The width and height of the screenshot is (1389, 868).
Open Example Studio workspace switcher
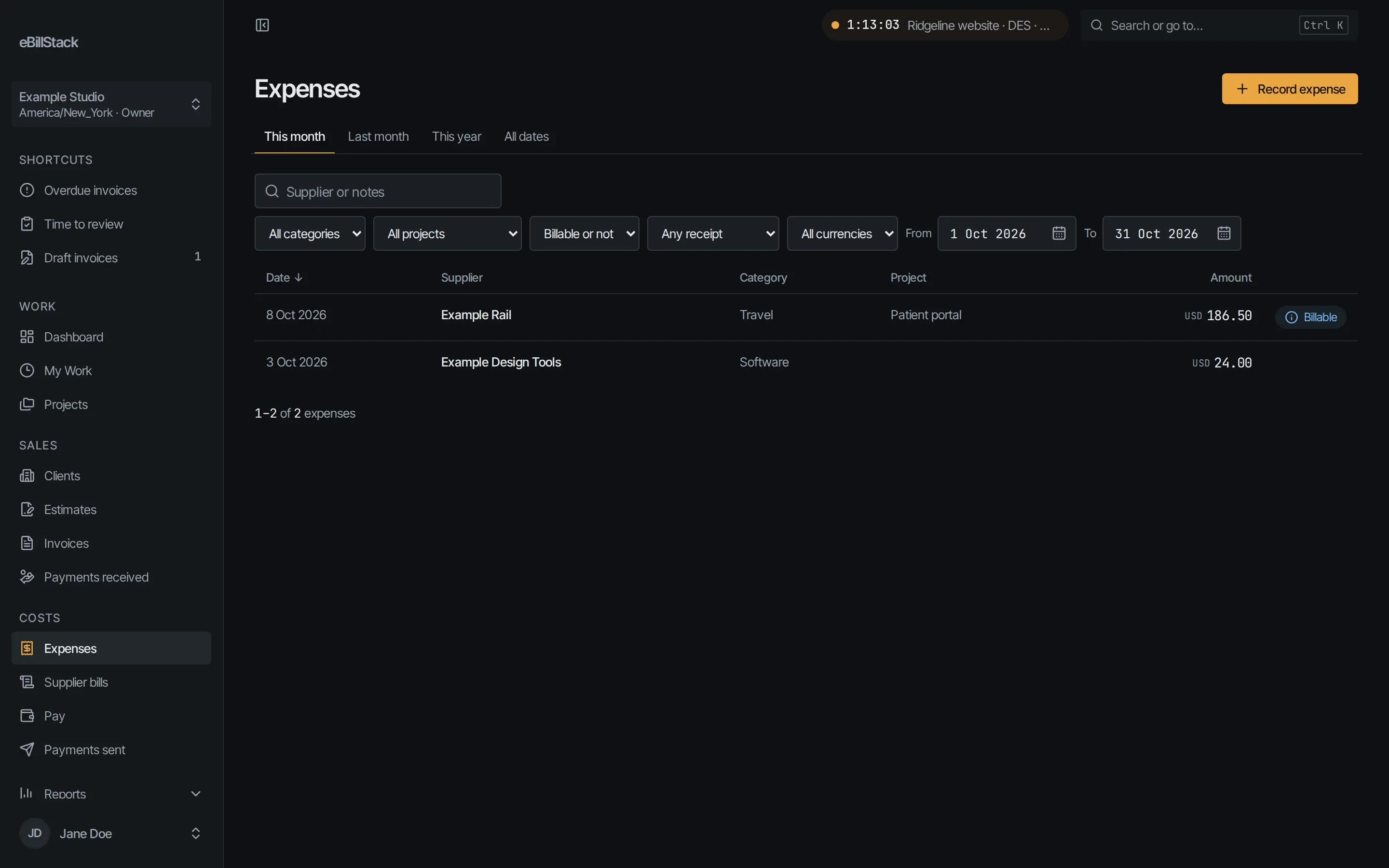tap(111, 105)
